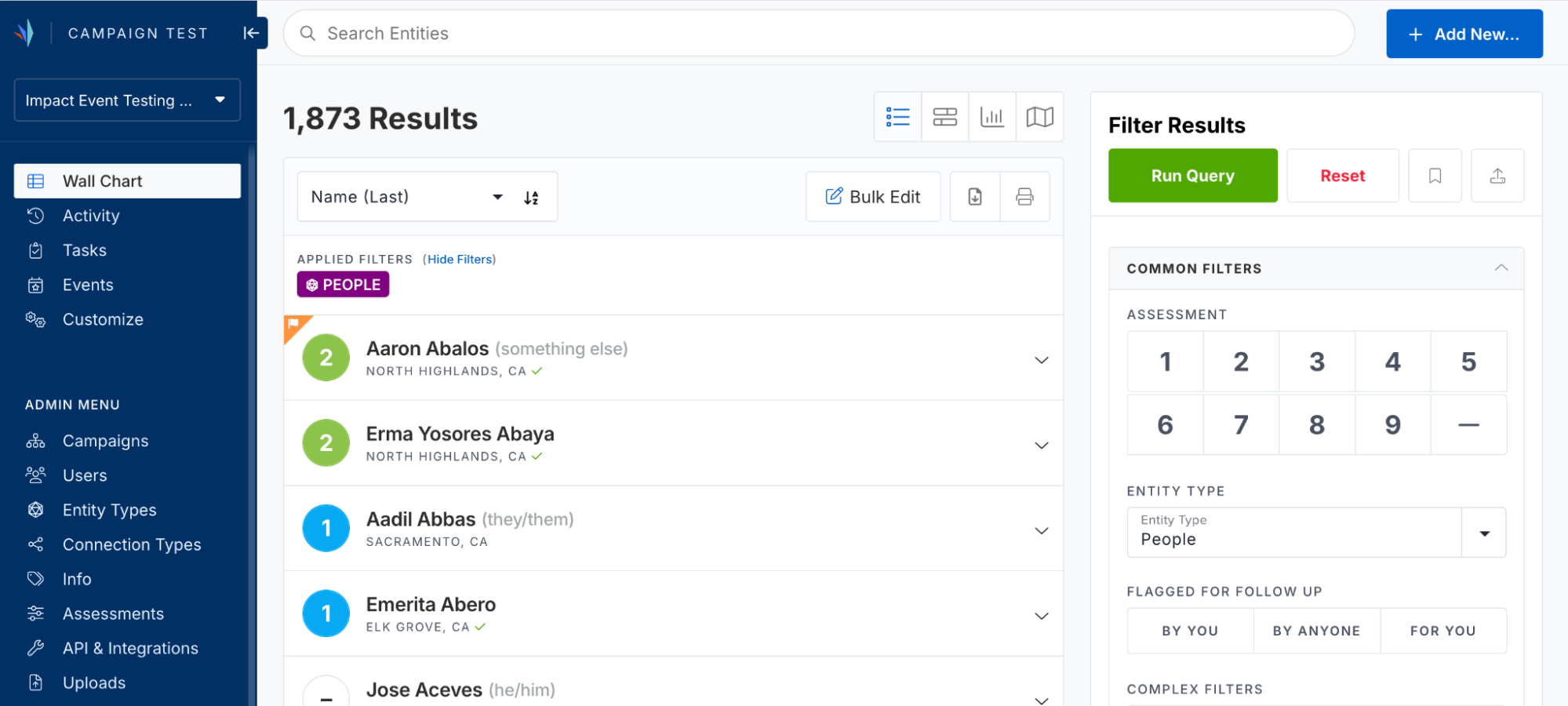Click the green Run Query button

[x=1191, y=176]
